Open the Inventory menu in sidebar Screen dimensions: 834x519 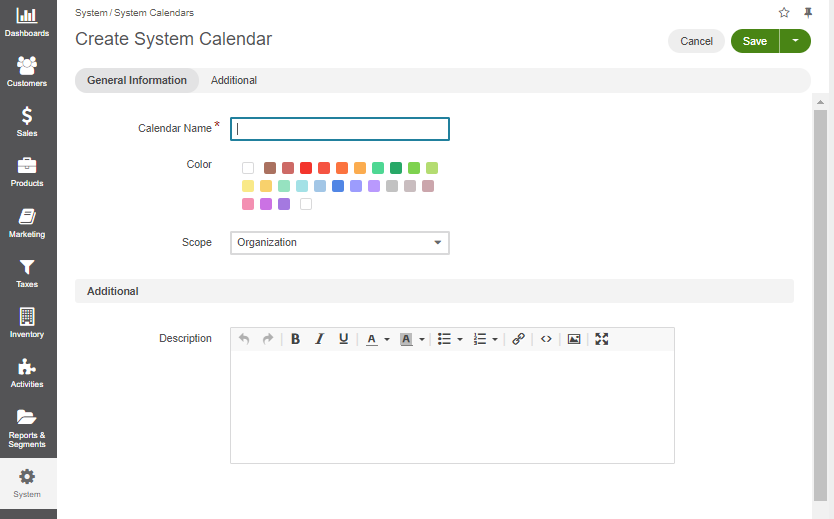(27, 323)
